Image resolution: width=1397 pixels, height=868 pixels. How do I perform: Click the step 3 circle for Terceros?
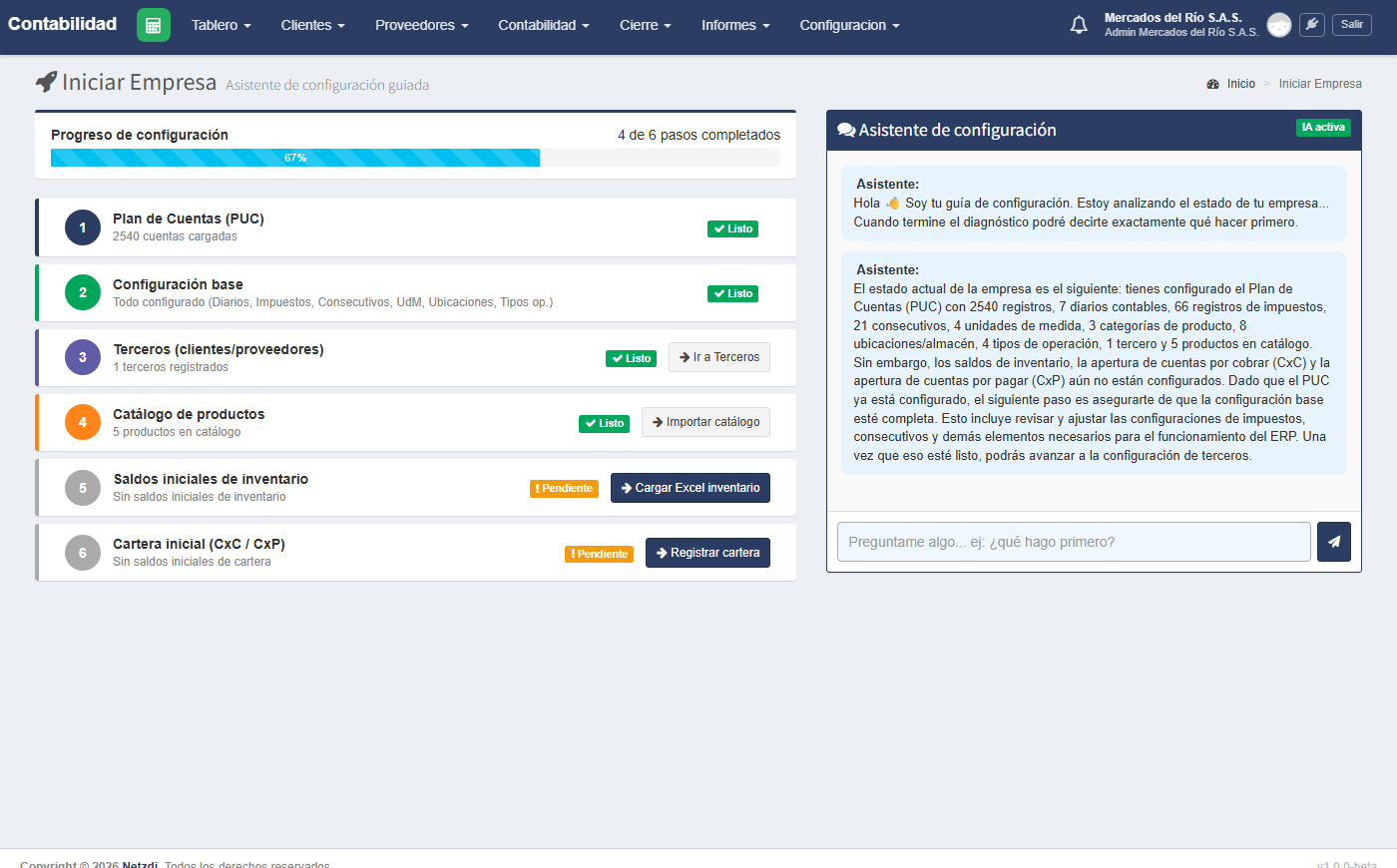tap(83, 357)
